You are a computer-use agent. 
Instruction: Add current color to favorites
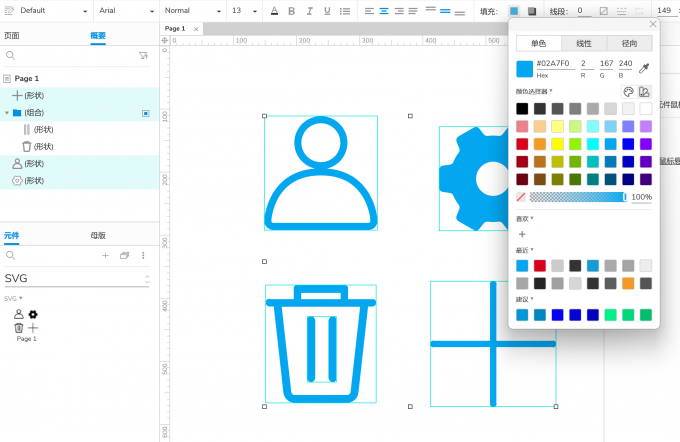[522, 234]
